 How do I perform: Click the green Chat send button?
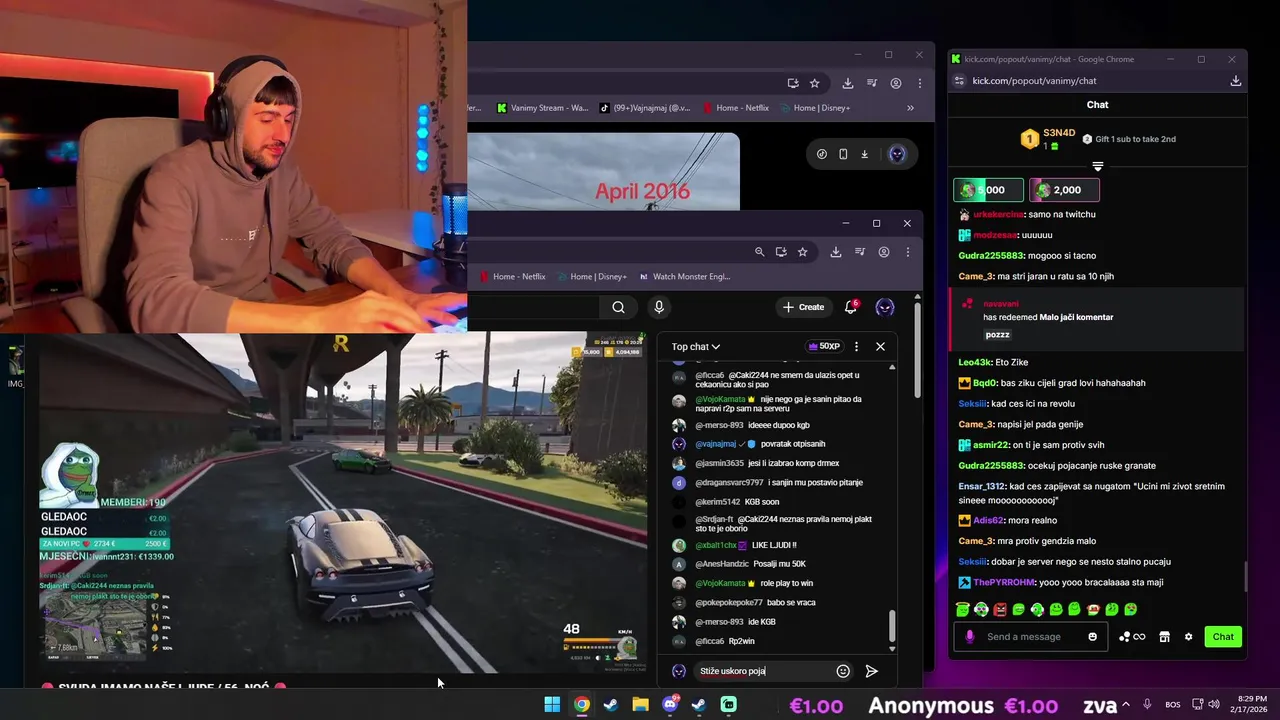pyautogui.click(x=1223, y=637)
